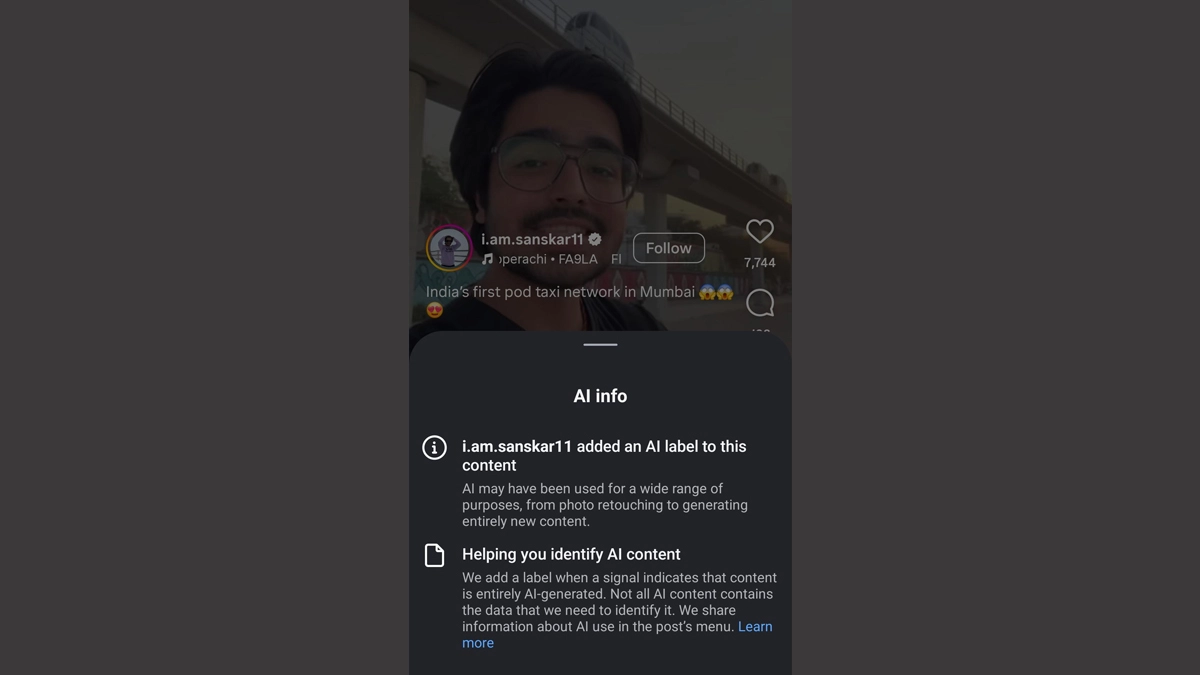Screen dimensions: 1200x675
Task: Click the verified badge next to i.am.sanskar11
Action: [595, 239]
